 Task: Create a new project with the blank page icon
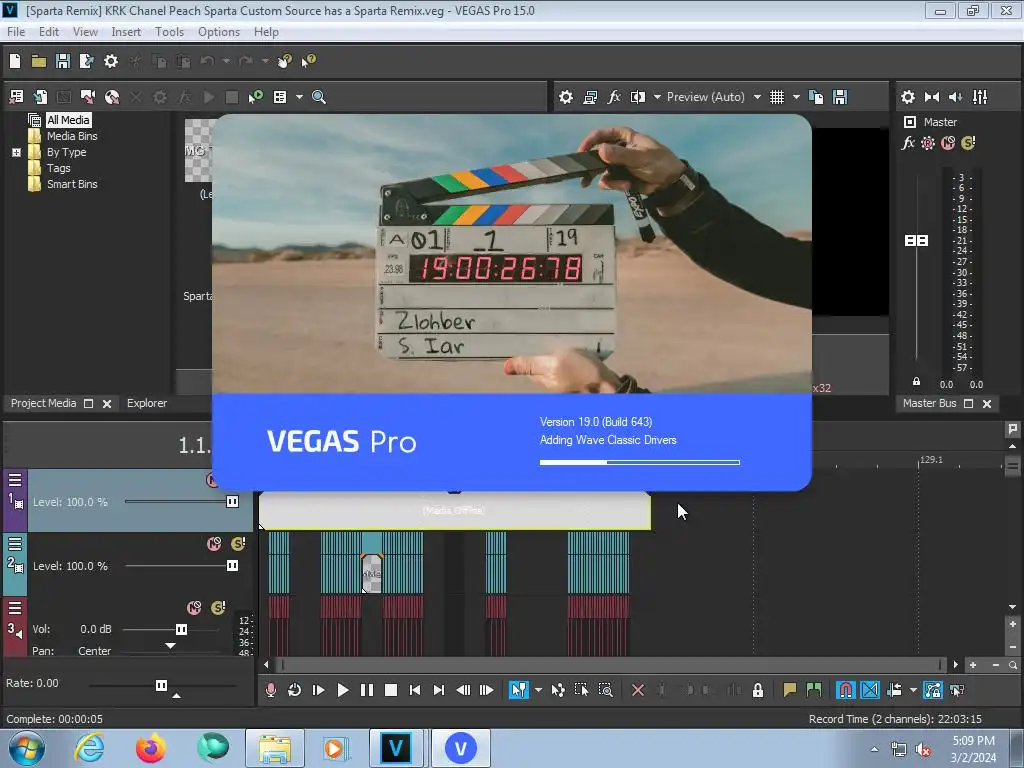[x=15, y=61]
